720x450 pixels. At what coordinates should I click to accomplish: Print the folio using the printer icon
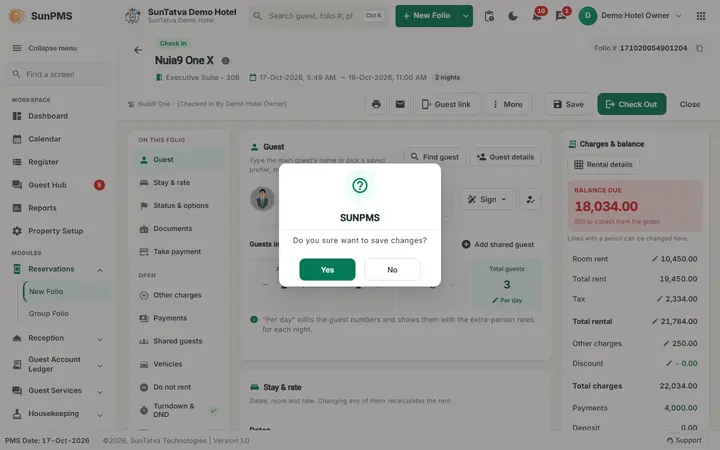coord(376,104)
